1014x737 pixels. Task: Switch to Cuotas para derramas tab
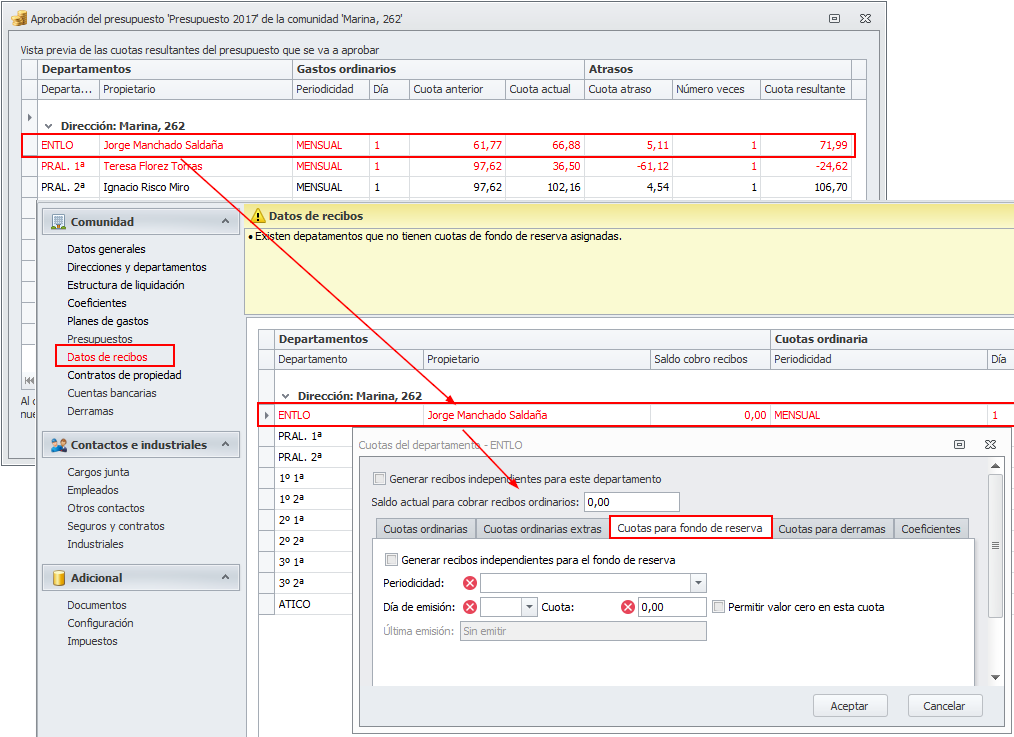tap(831, 529)
